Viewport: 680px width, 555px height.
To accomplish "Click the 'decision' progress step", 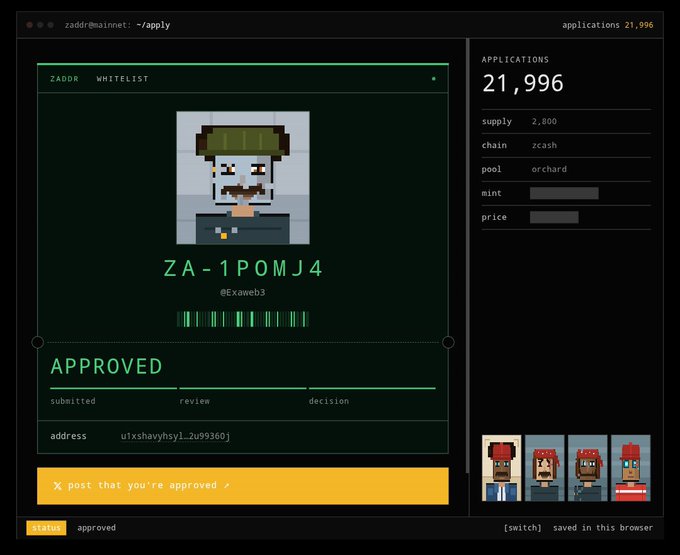I will (329, 401).
